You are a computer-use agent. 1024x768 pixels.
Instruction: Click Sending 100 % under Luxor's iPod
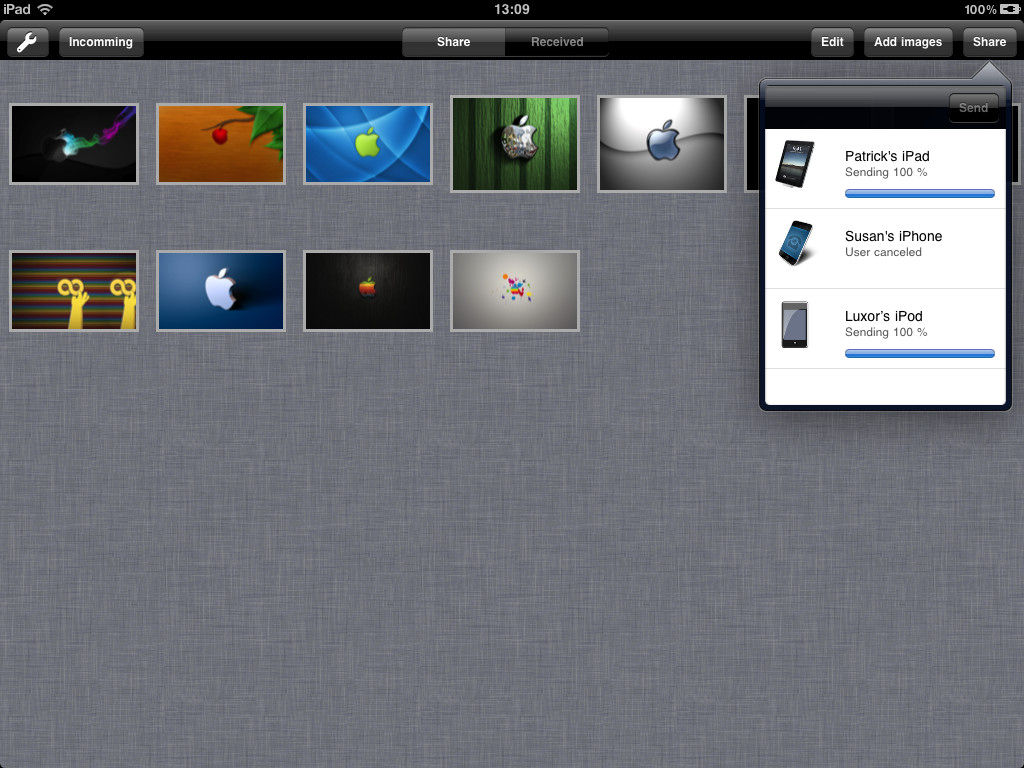pyautogui.click(x=886, y=332)
